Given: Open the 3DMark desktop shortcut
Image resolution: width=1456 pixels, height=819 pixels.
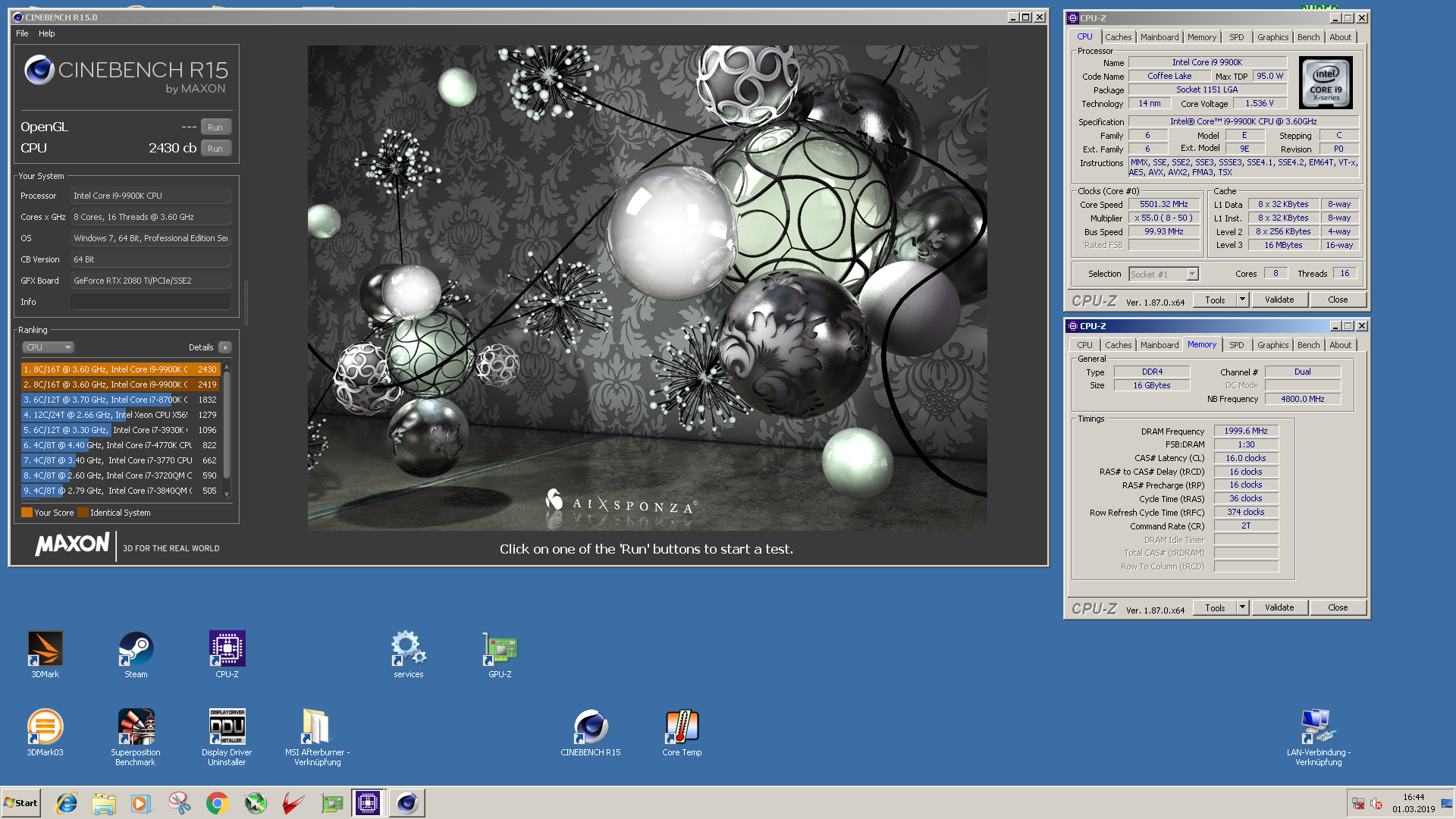Looking at the screenshot, I should click(x=45, y=654).
